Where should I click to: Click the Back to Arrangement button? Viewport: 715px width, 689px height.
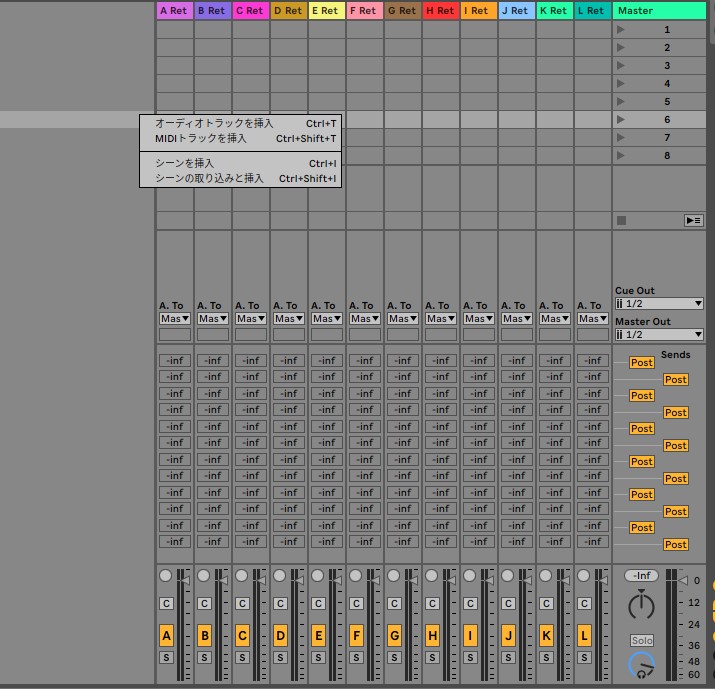point(694,221)
